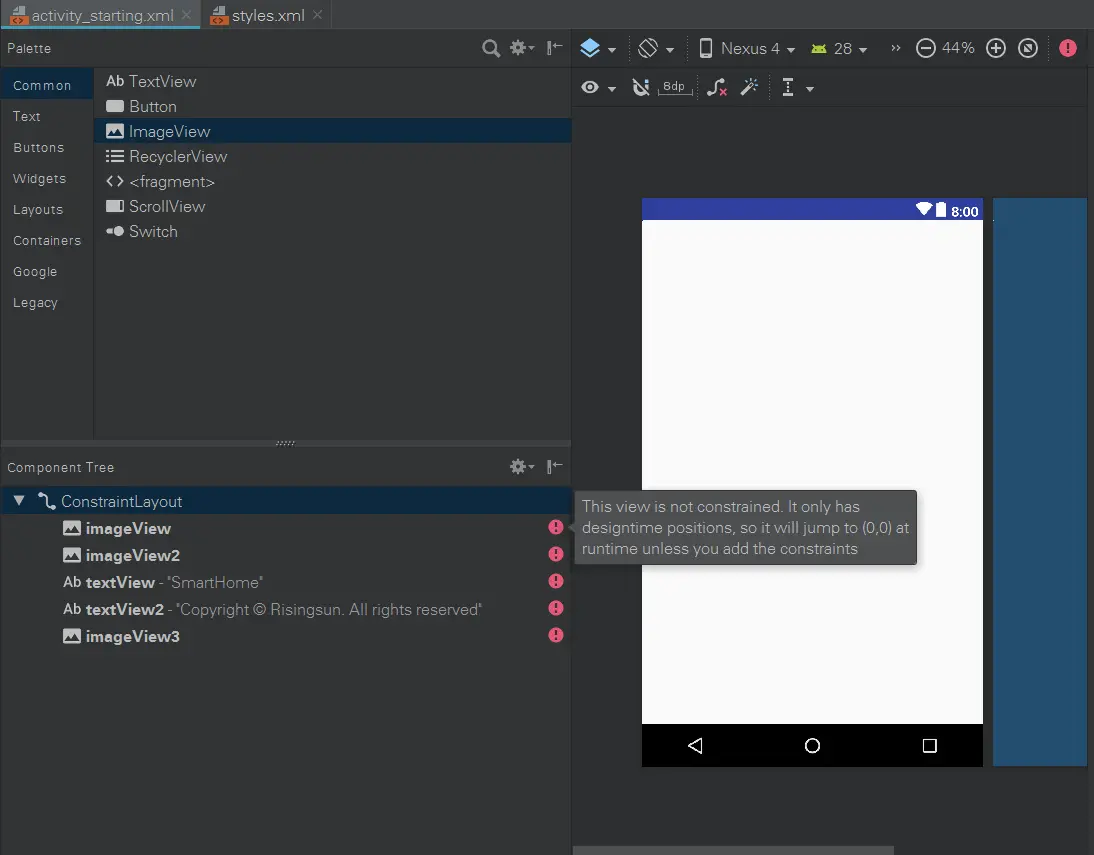Search the Palette with the magnifier icon
Viewport: 1094px width, 855px height.
[x=491, y=48]
